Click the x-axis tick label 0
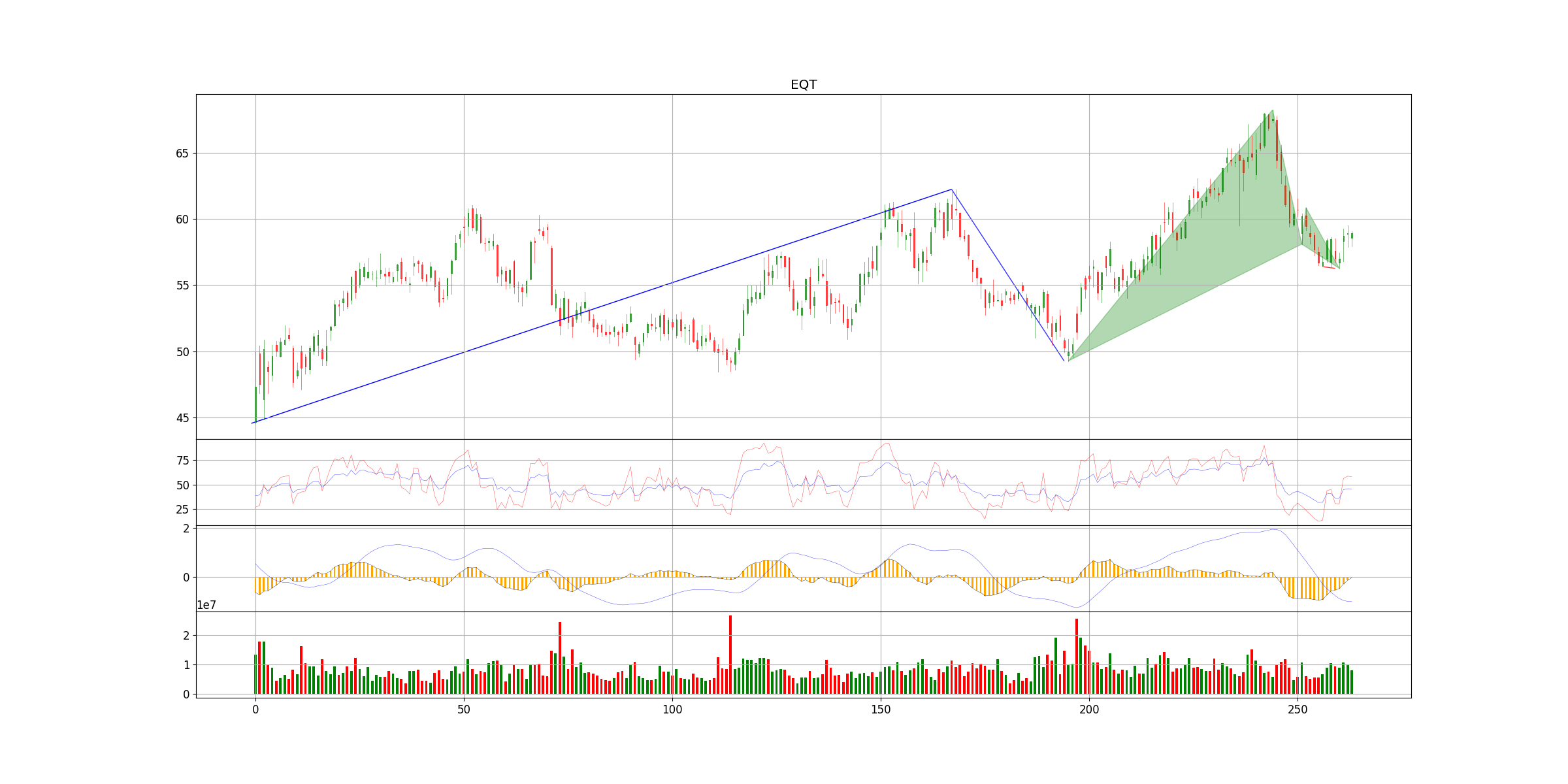 255,710
